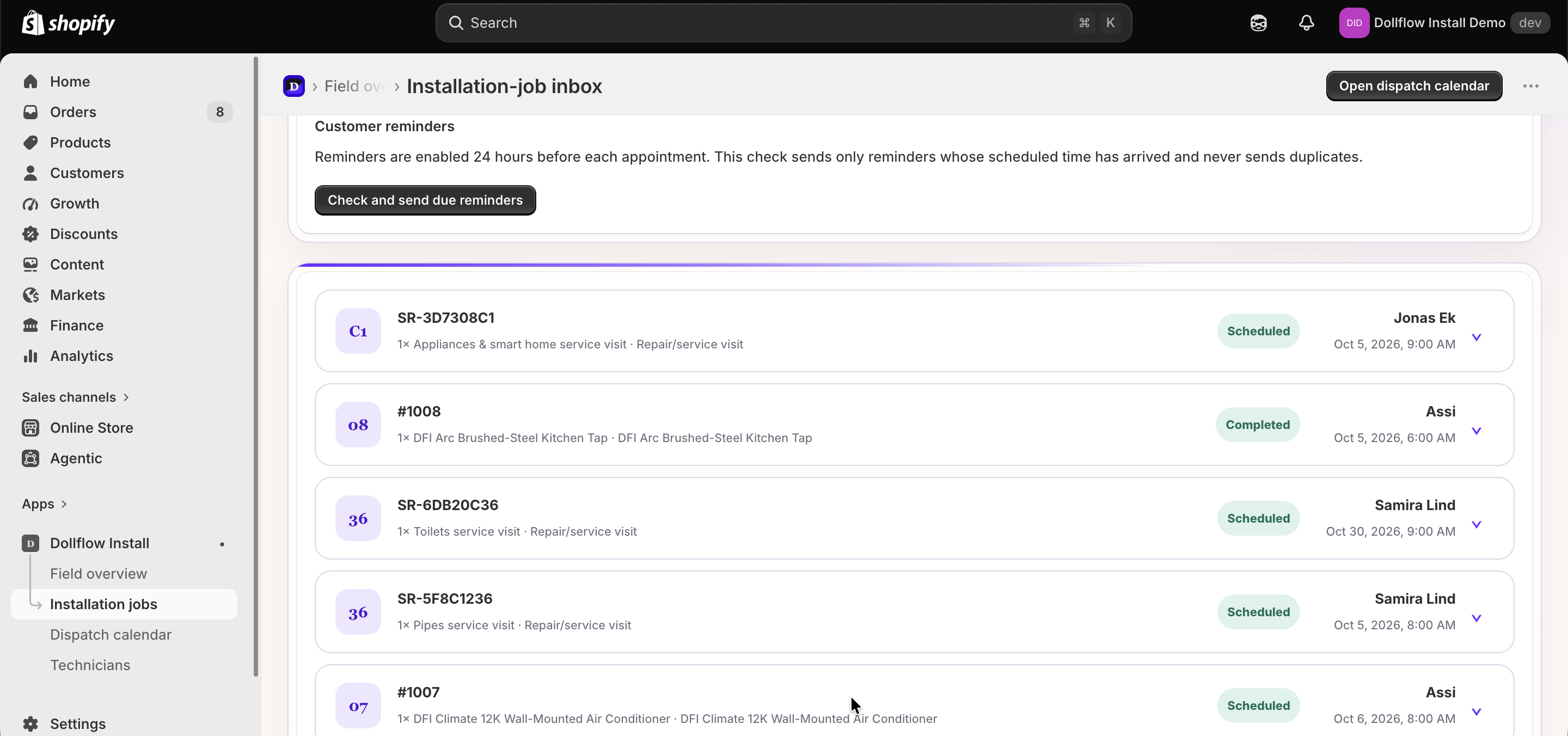Viewport: 1568px width, 736px height.
Task: Expand order #1008 details chevron
Action: point(1477,431)
